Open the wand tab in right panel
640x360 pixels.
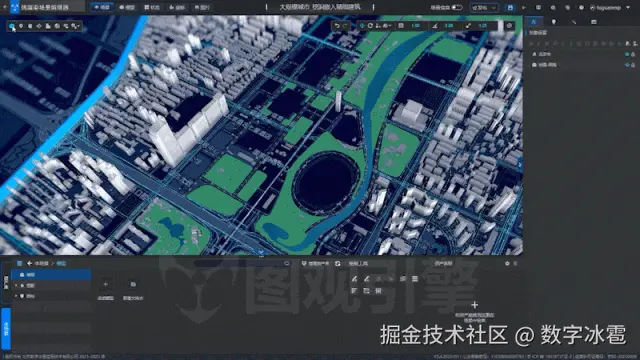tap(574, 22)
